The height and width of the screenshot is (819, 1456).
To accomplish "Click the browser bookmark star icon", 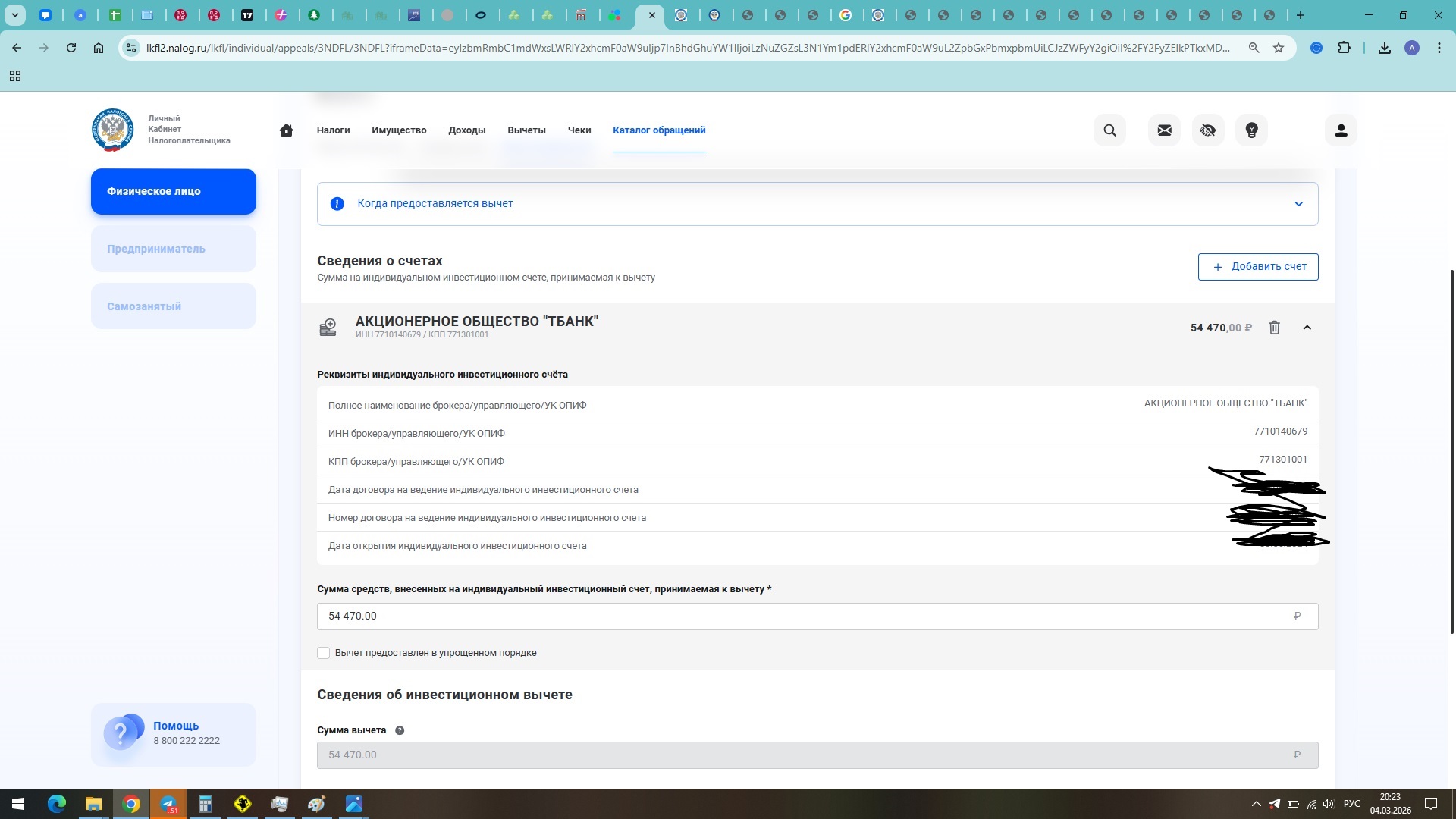I will coord(1279,48).
